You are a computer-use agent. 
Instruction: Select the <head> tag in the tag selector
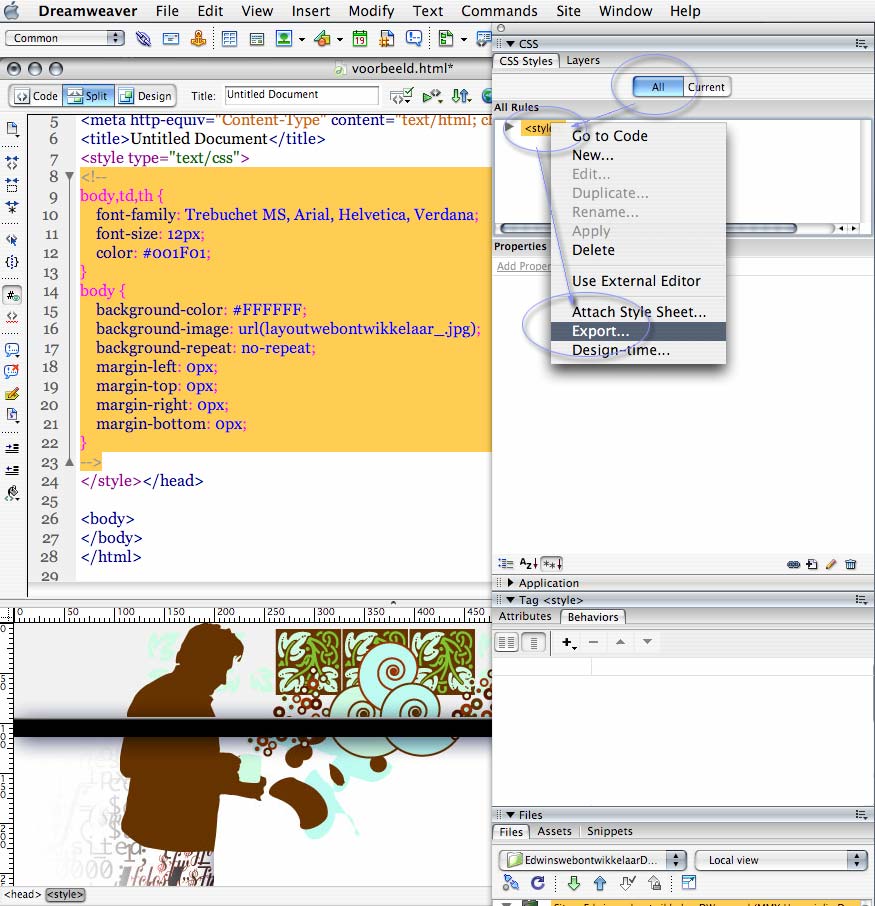pos(23,894)
